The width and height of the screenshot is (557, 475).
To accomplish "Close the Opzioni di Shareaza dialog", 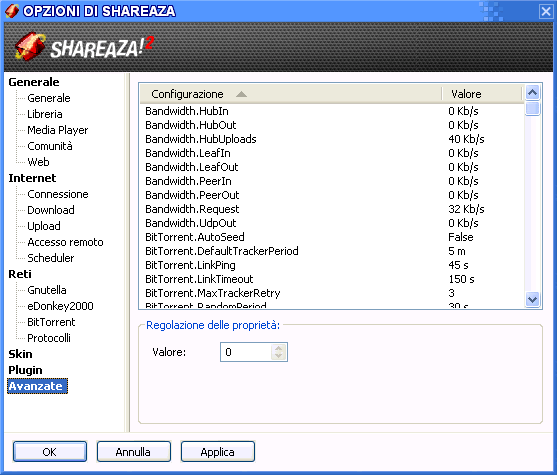I will pyautogui.click(x=546, y=11).
